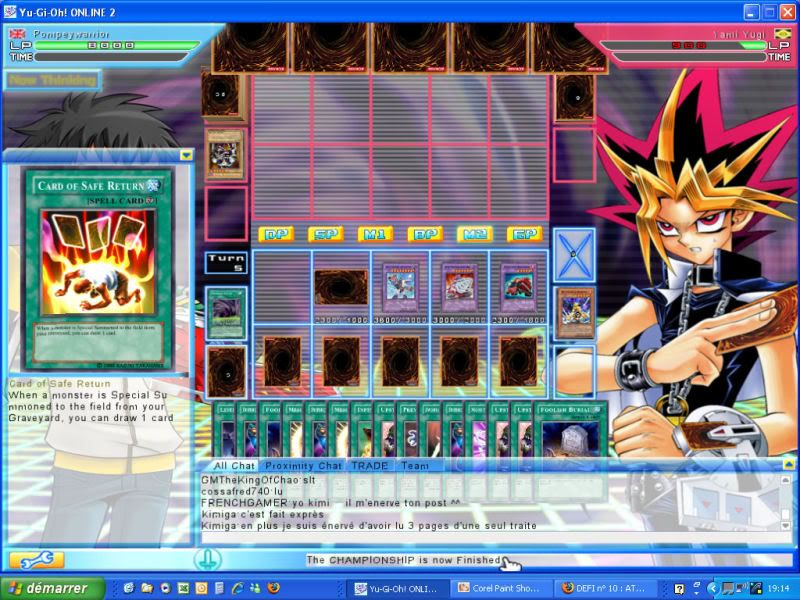Image resolution: width=800 pixels, height=600 pixels.
Task: Click the sword emblem icon in bottom bar
Action: pos(207,560)
